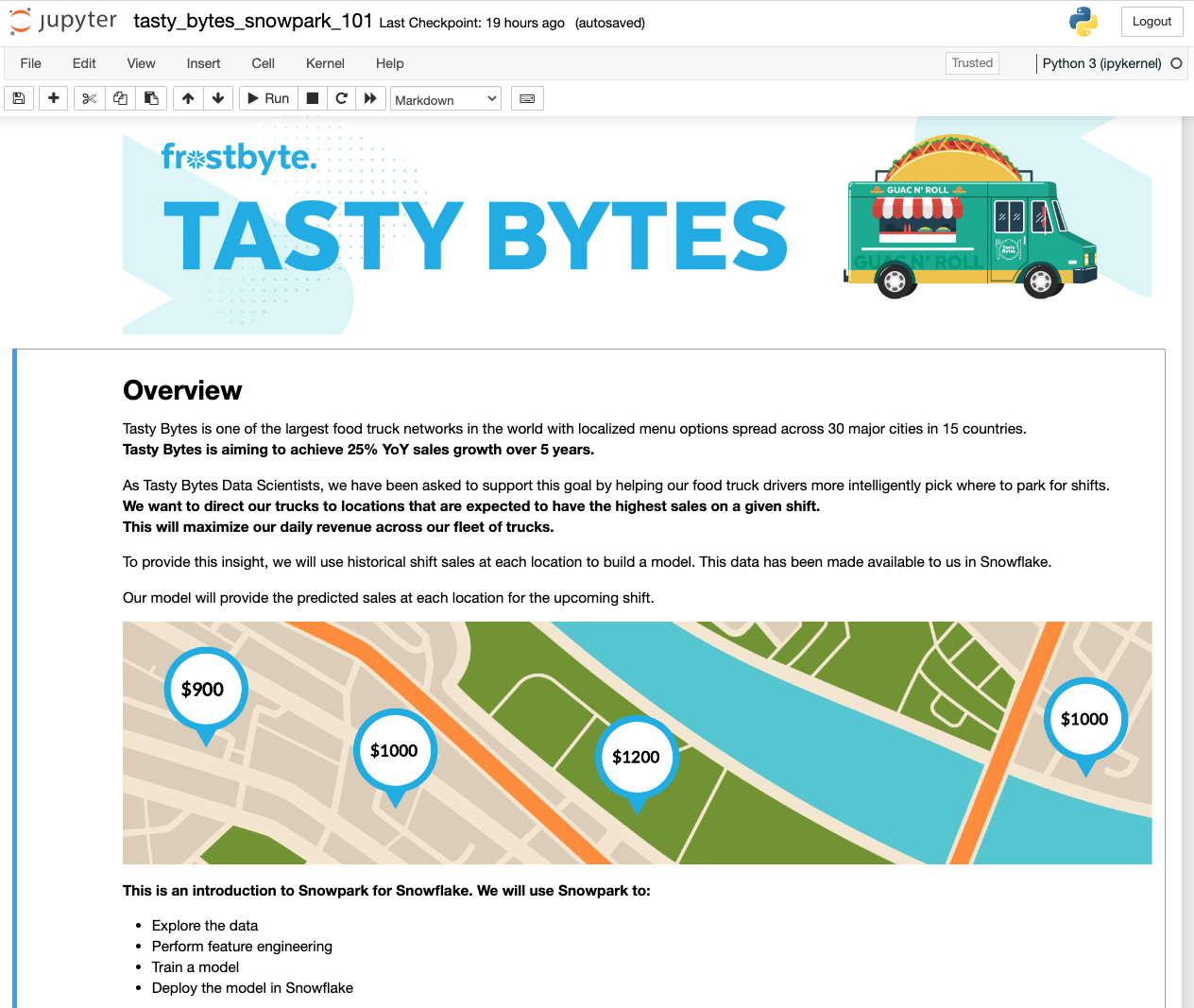
Task: Copy selected cells icon
Action: click(120, 98)
